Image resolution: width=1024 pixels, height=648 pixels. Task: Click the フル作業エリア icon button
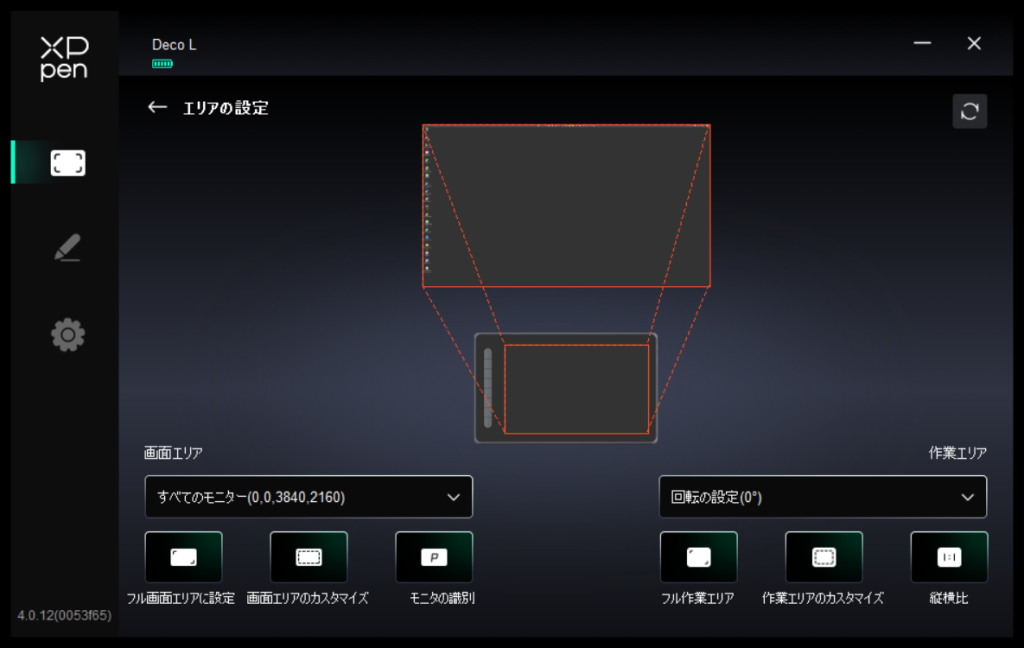(x=698, y=557)
